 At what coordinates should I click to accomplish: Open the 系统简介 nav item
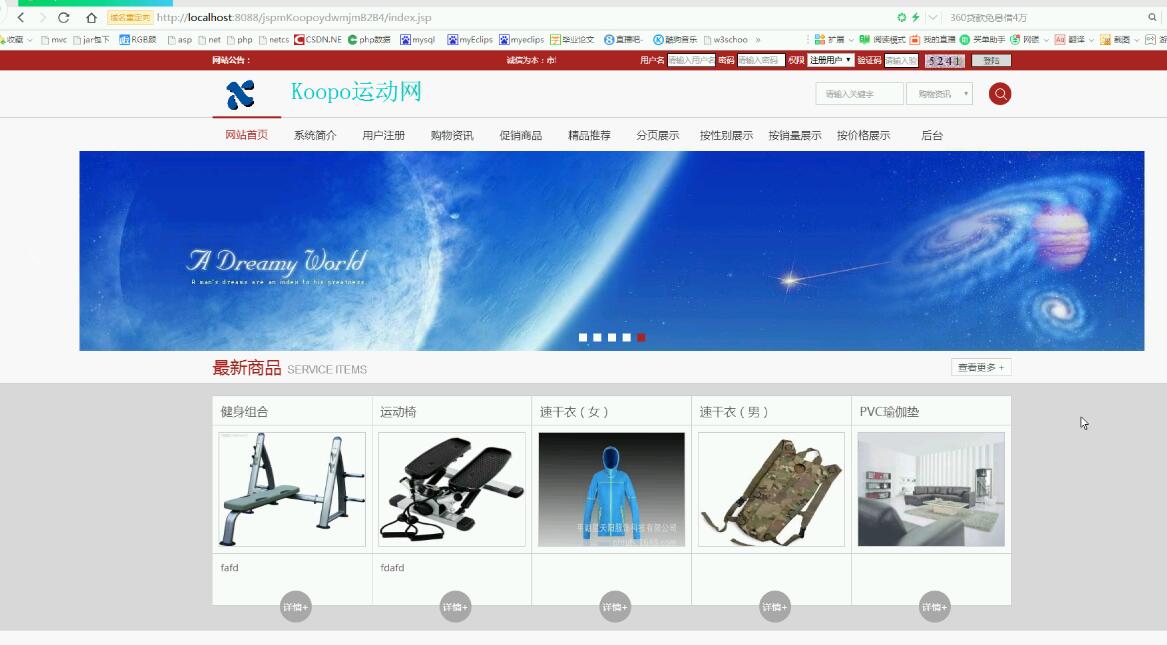(315, 135)
